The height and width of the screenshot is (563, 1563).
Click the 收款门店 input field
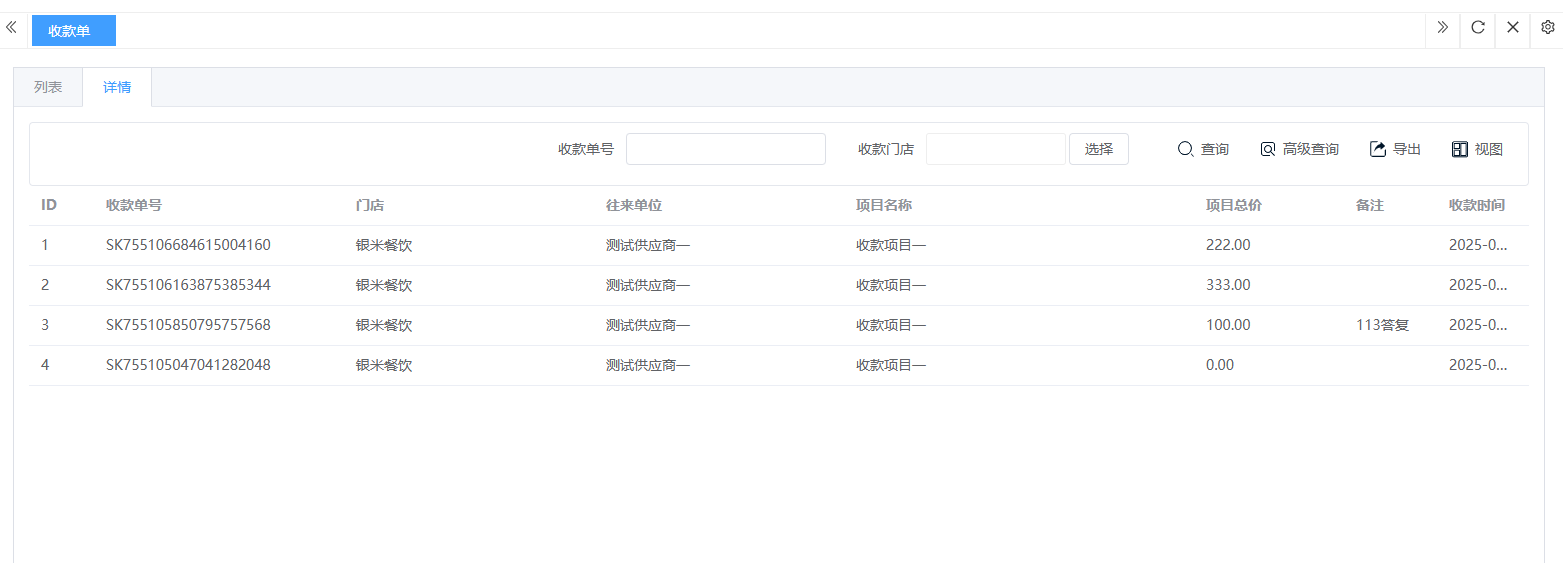coord(995,149)
